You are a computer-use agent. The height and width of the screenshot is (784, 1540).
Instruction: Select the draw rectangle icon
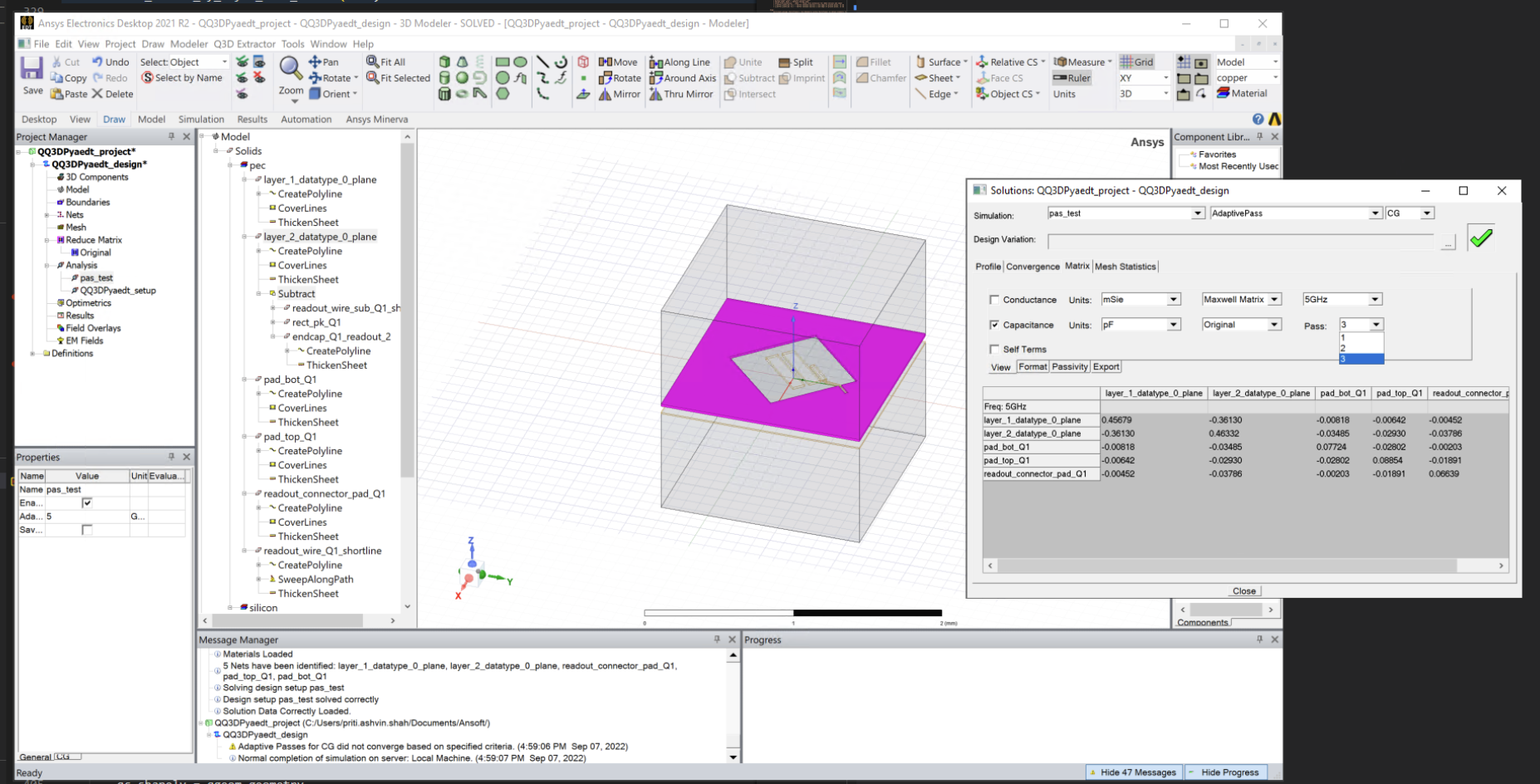(x=503, y=61)
